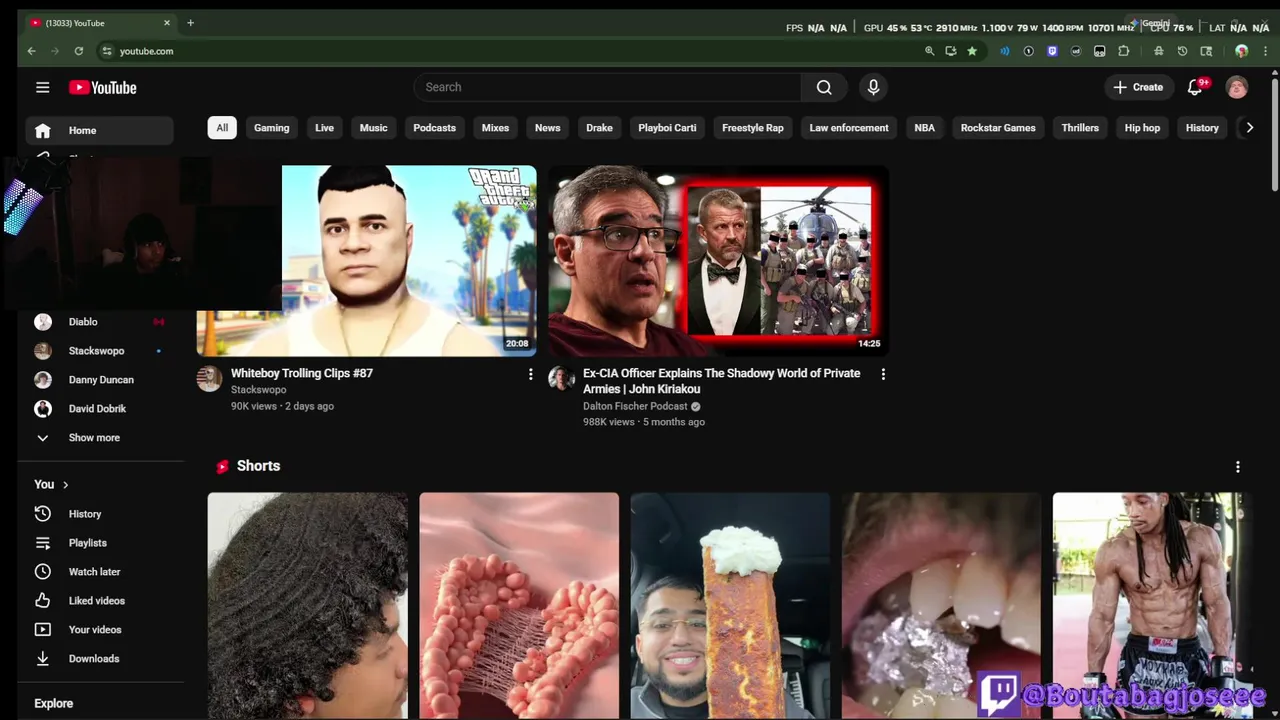The image size is (1280, 720).
Task: Select the Music filter chip
Action: (x=373, y=128)
